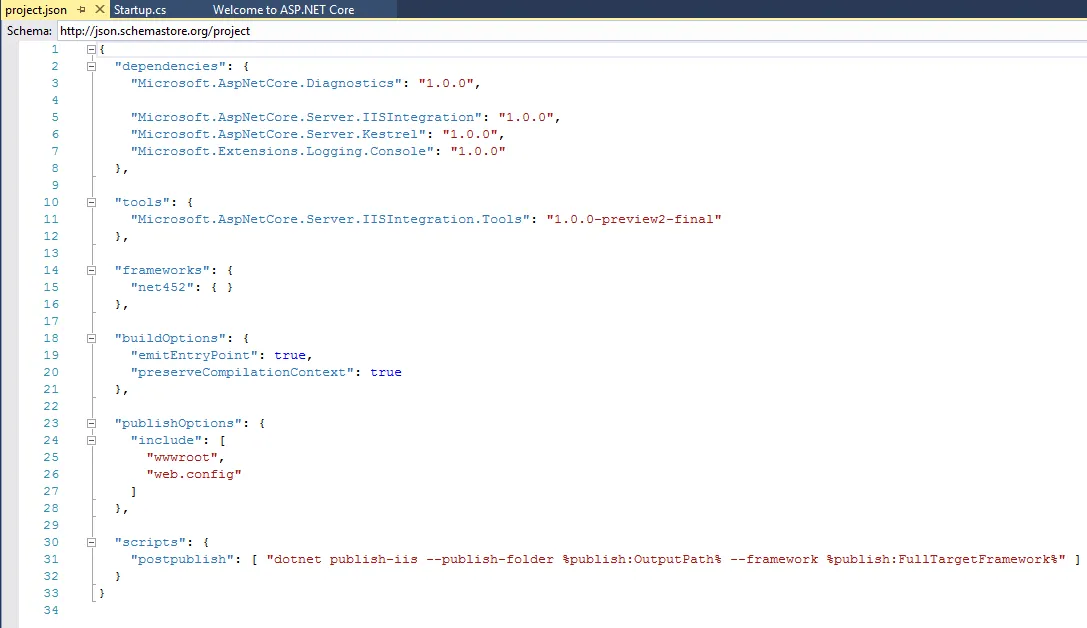
Task: Click the "dependencies" key text
Action: (170, 67)
